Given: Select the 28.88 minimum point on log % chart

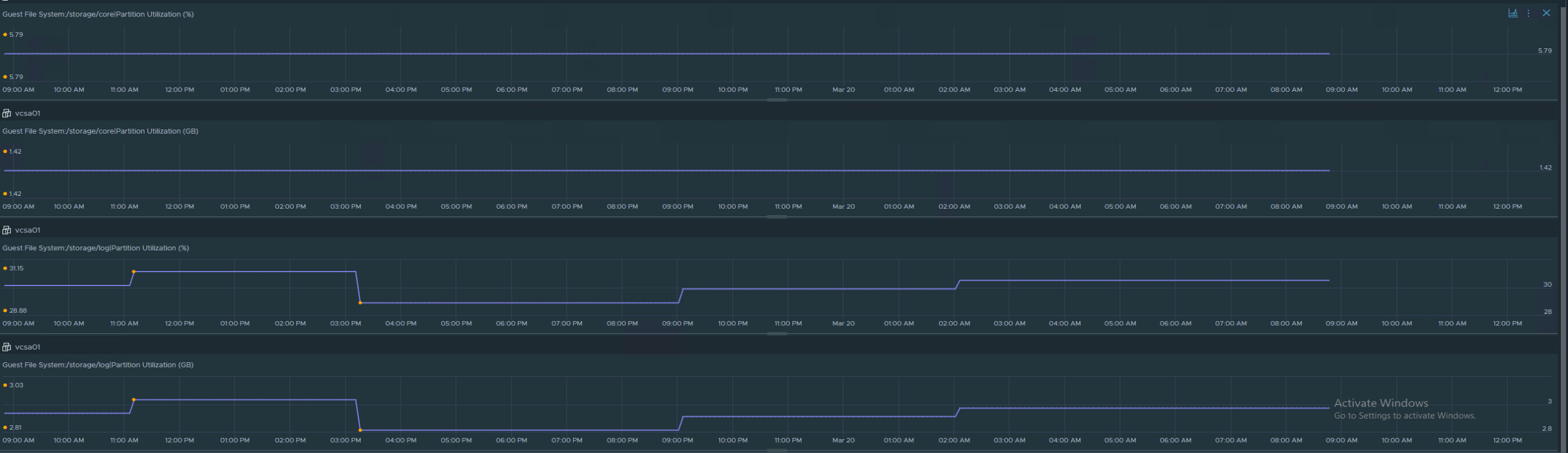Looking at the screenshot, I should 360,302.
